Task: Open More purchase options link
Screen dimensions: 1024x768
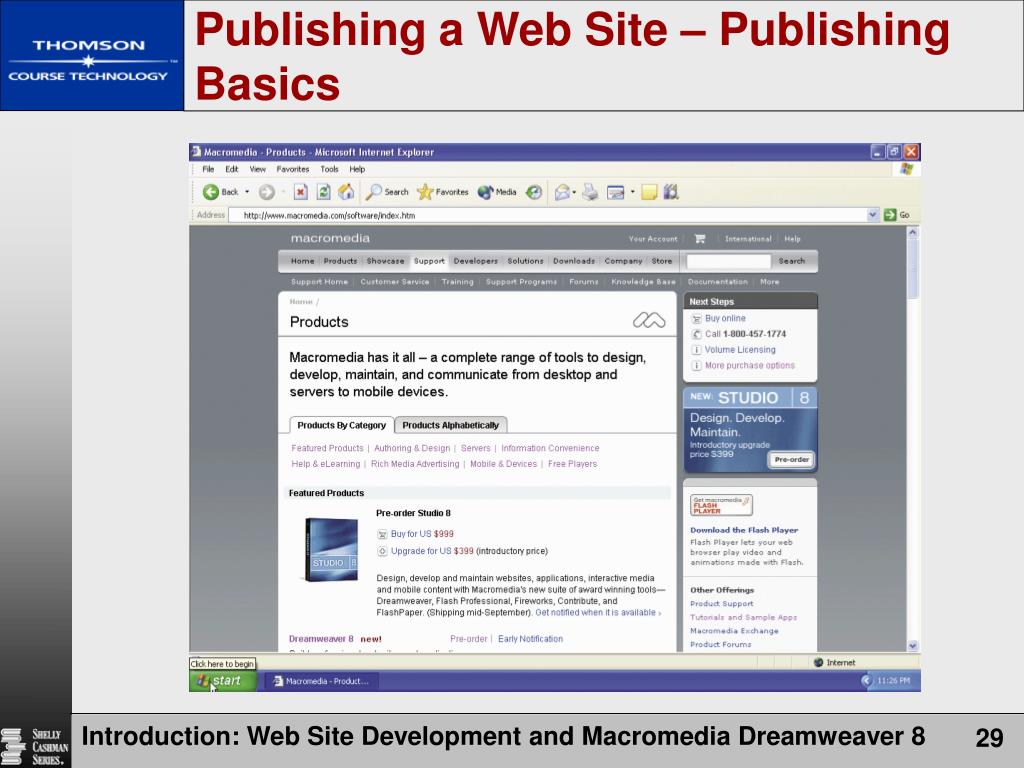Action: 750,366
